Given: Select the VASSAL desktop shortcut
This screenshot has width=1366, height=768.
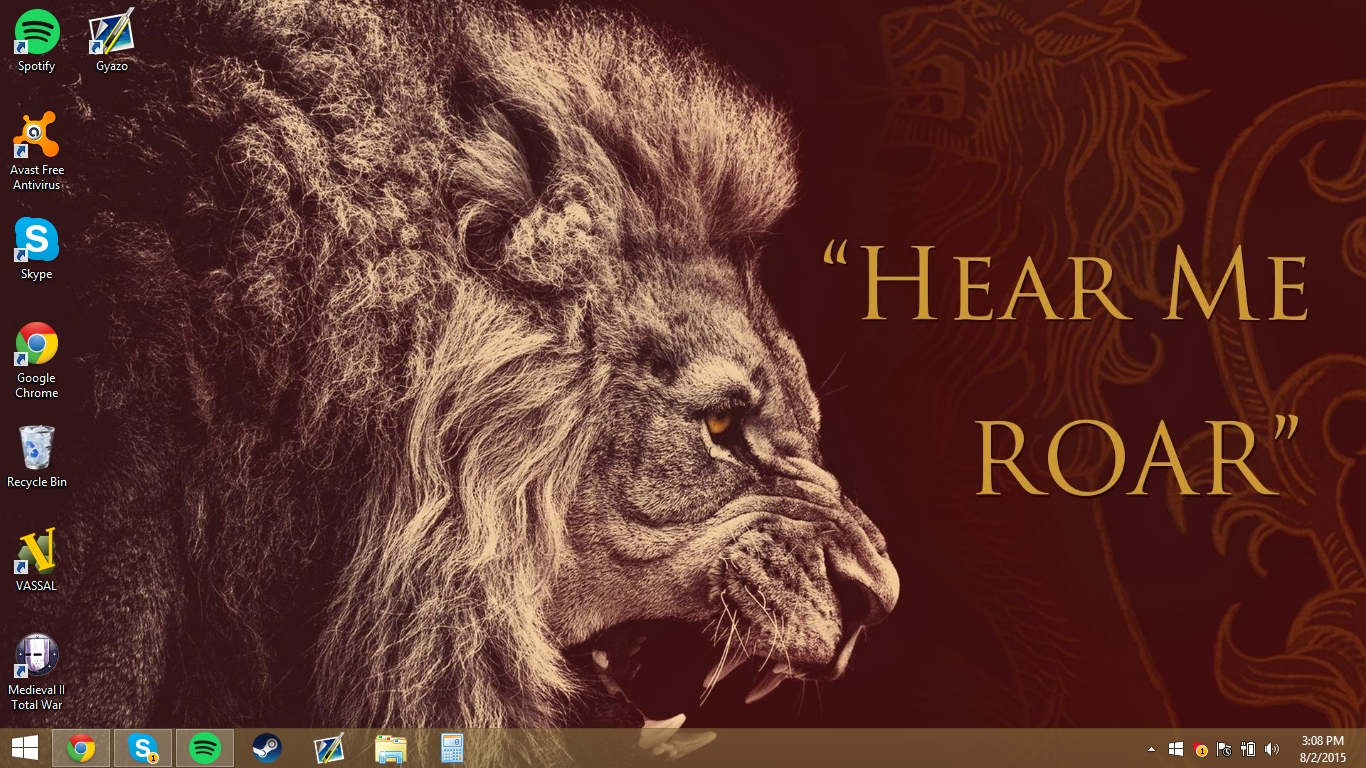Looking at the screenshot, I should 37,561.
